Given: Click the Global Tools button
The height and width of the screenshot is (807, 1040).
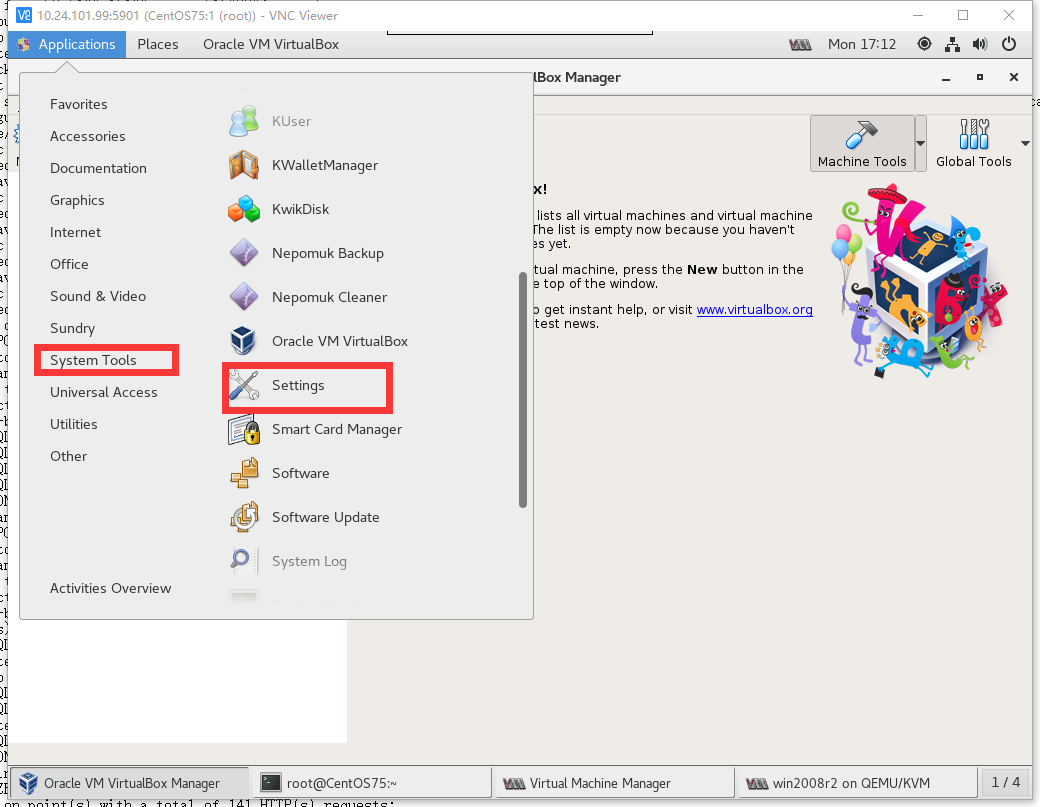Looking at the screenshot, I should (x=973, y=143).
